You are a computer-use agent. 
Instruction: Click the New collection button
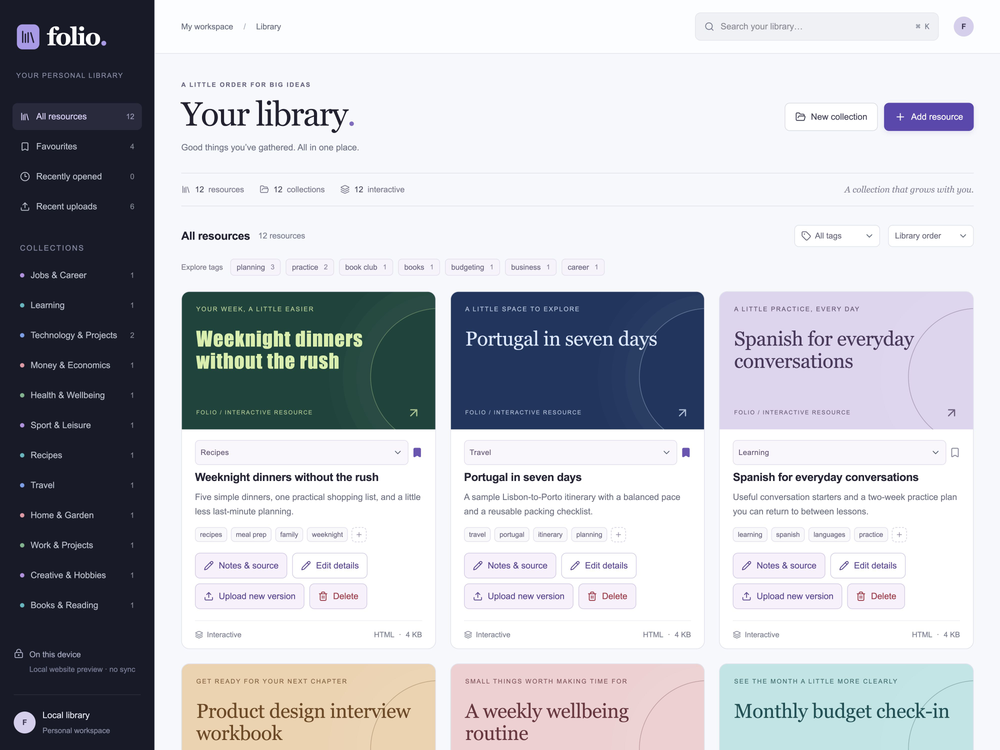pyautogui.click(x=831, y=117)
